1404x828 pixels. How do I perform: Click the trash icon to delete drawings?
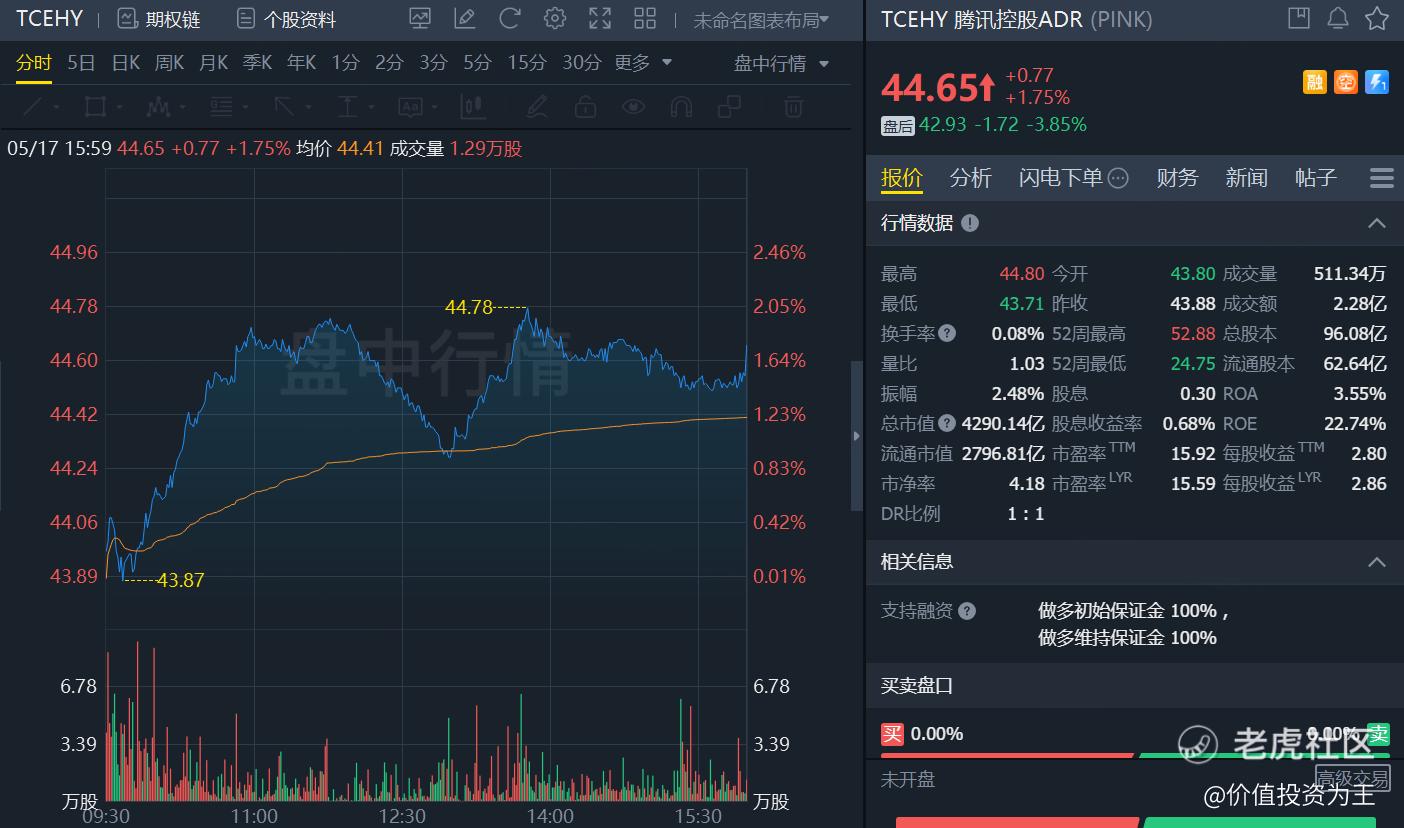pos(793,106)
